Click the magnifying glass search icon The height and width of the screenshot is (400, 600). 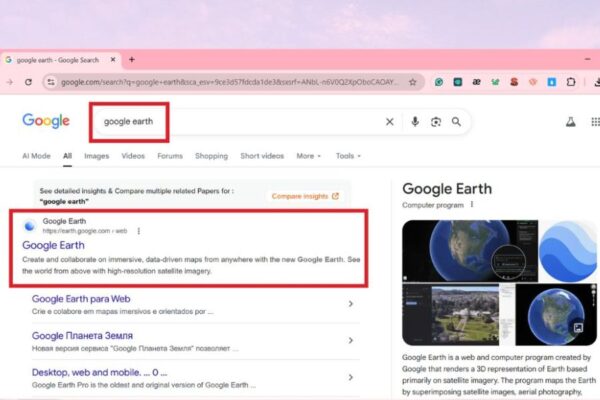coord(456,122)
